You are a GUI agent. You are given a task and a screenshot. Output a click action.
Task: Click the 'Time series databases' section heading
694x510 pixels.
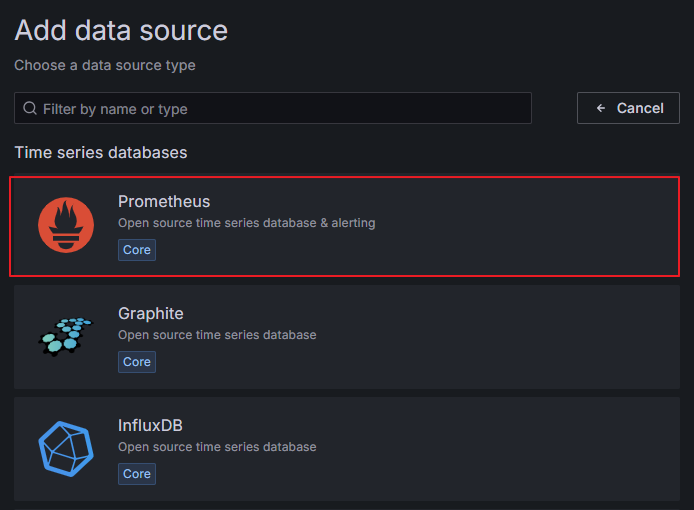tap(101, 153)
